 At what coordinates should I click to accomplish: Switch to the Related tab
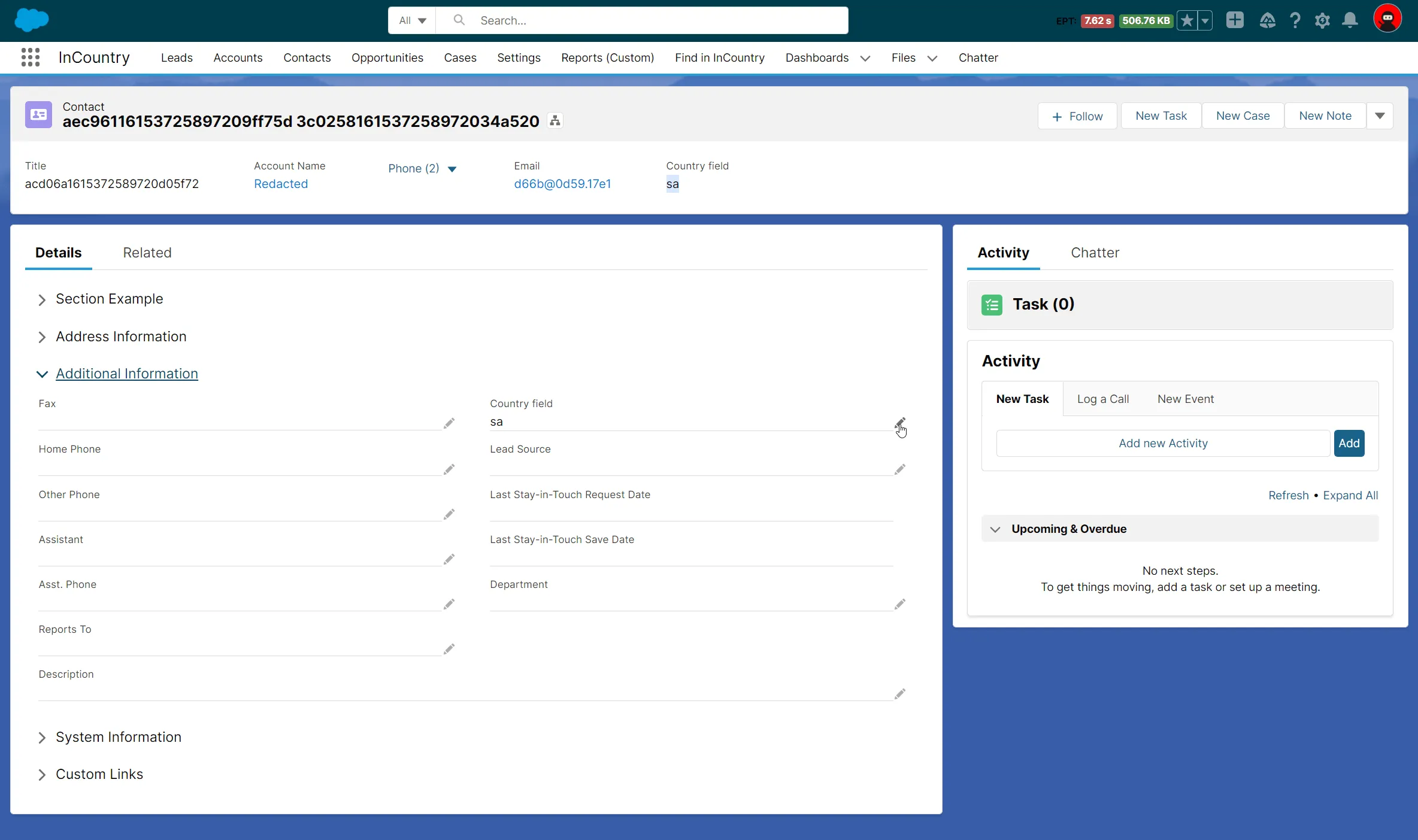coord(147,253)
